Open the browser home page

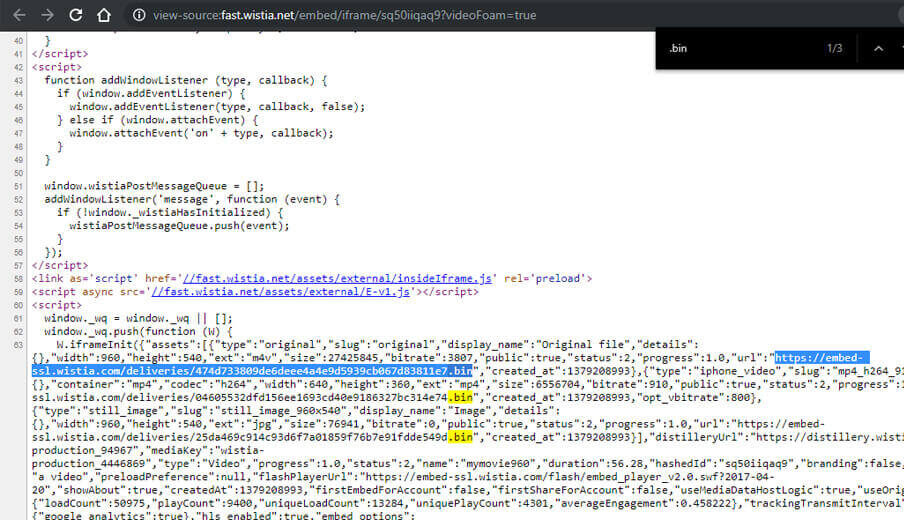pyautogui.click(x=104, y=15)
